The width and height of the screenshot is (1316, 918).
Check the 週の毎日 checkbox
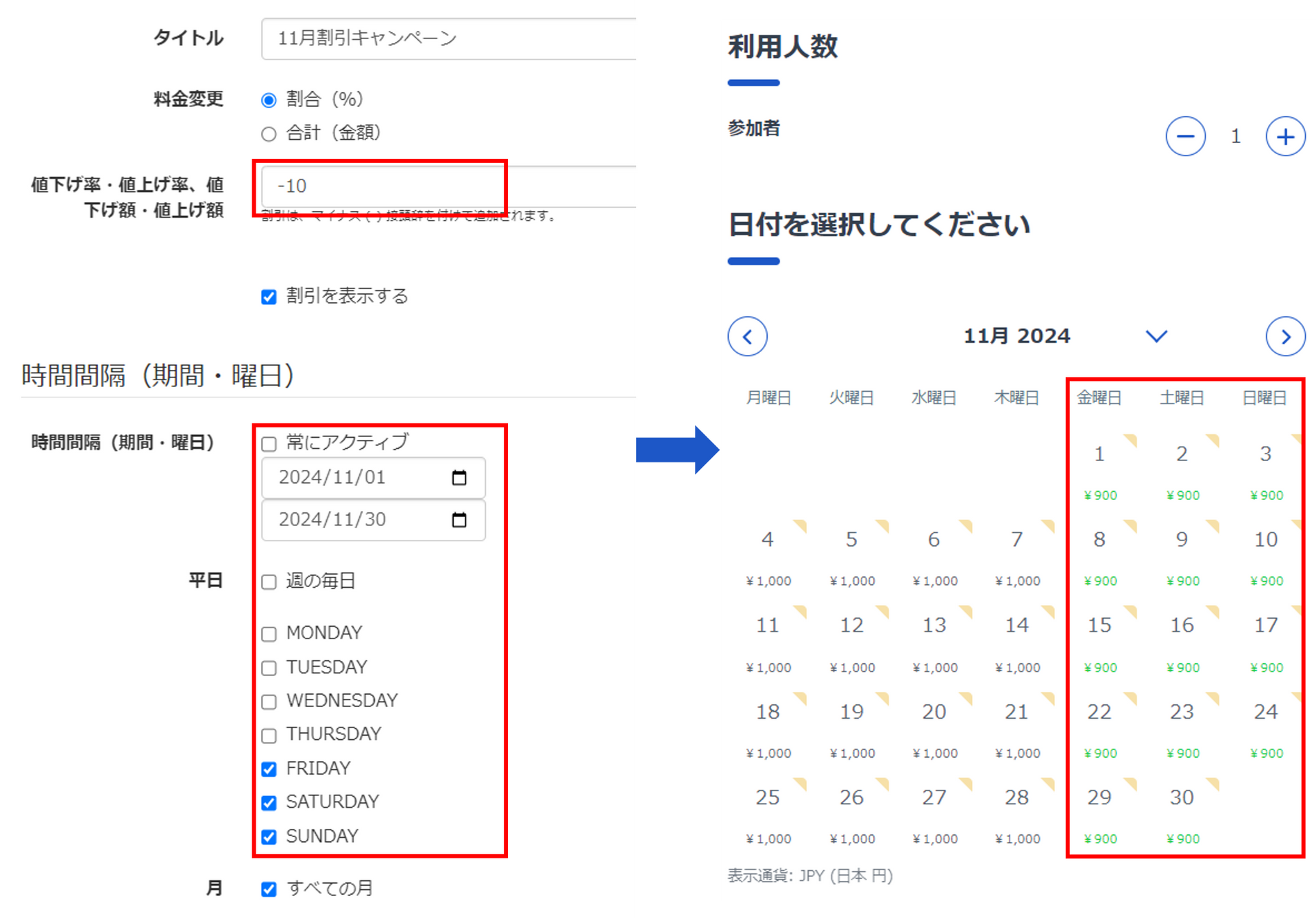[x=269, y=582]
